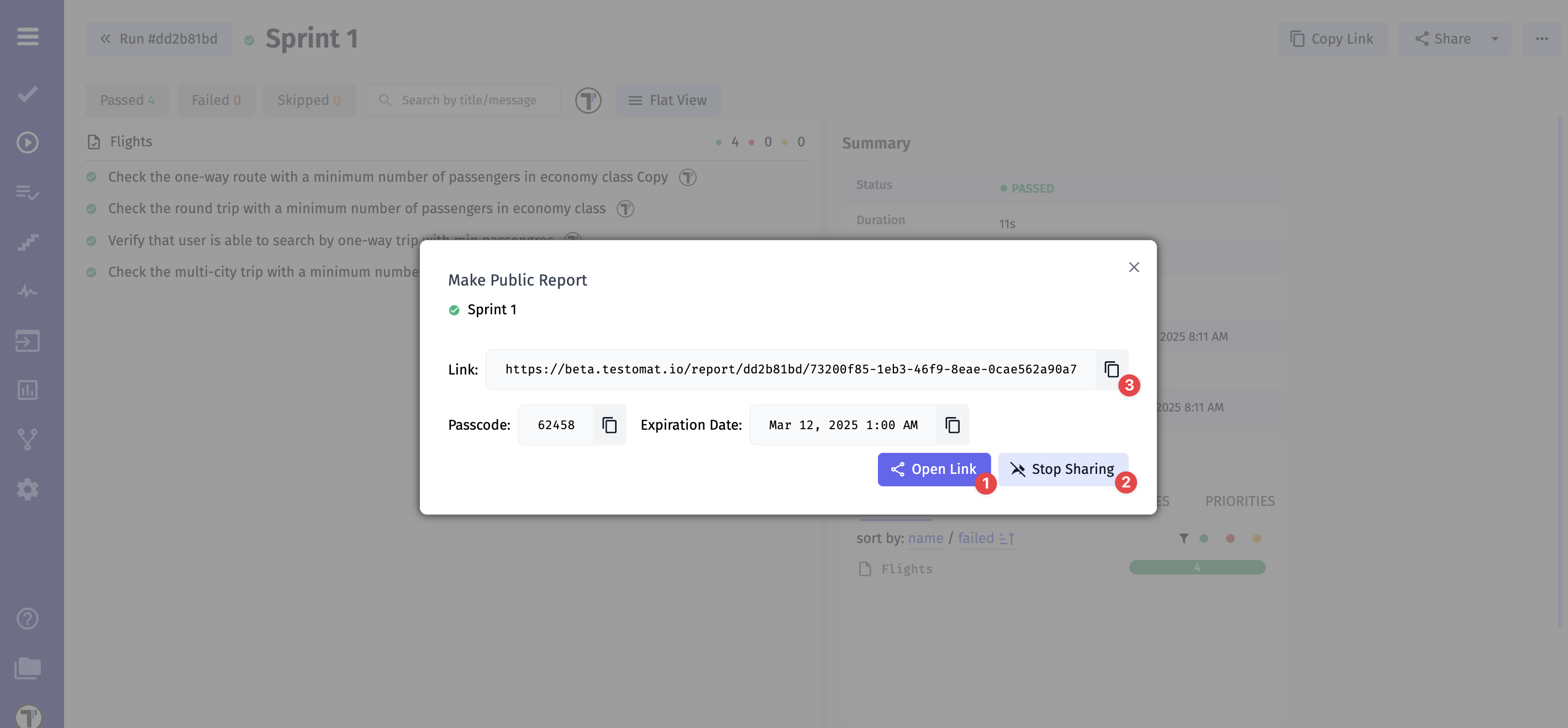Open Settings via the gear icon
Image resolution: width=1568 pixels, height=728 pixels.
click(27, 489)
